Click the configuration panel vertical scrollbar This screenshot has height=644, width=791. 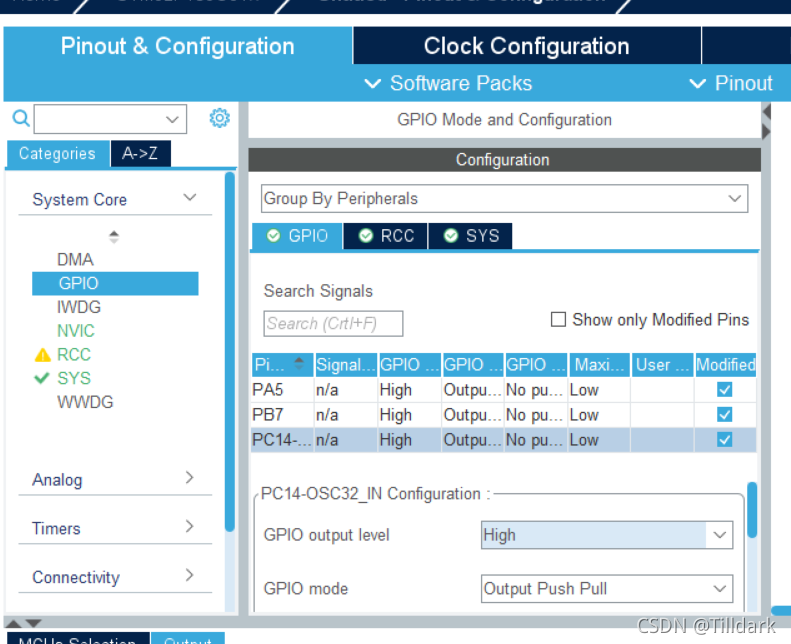click(752, 510)
